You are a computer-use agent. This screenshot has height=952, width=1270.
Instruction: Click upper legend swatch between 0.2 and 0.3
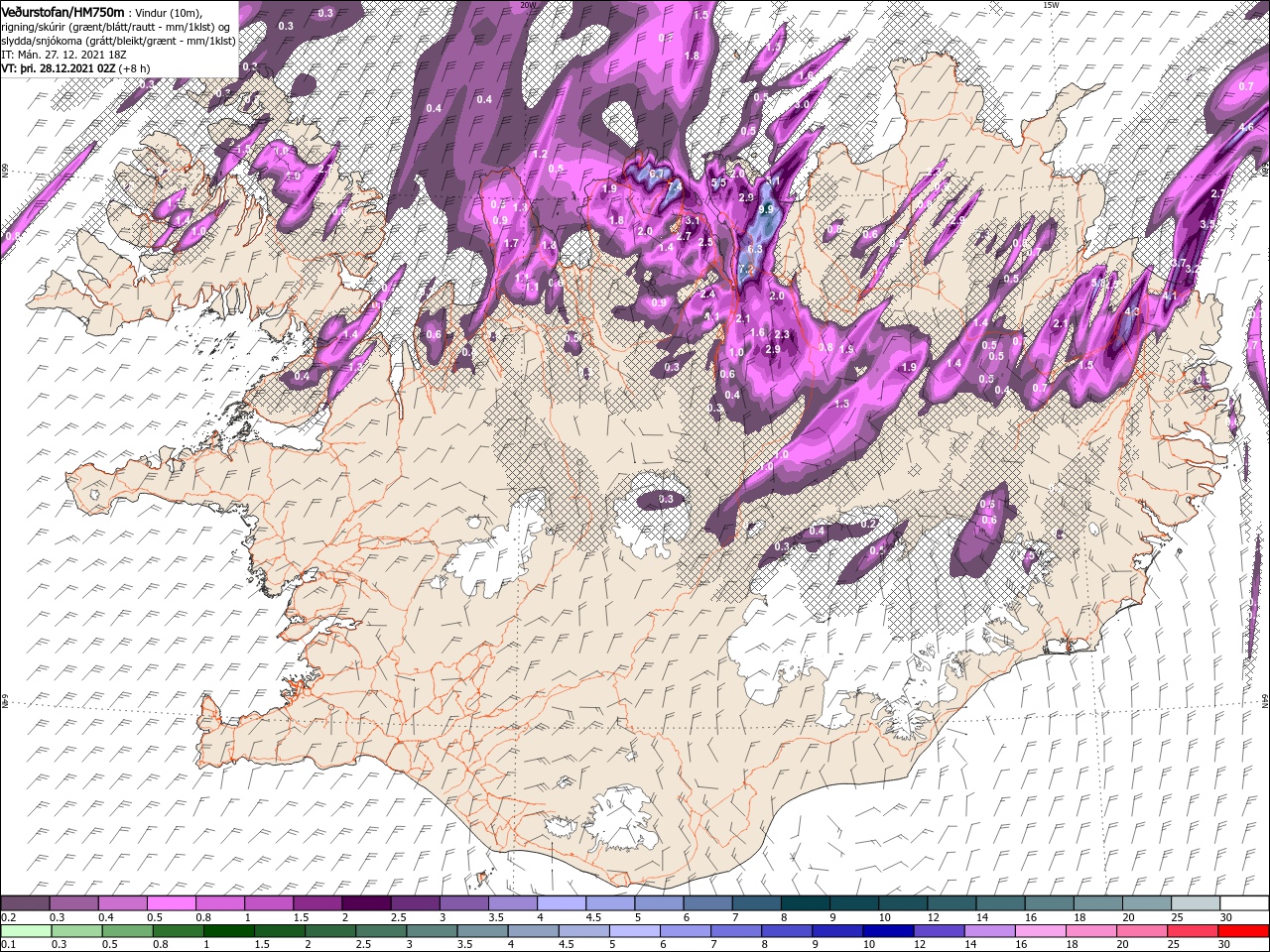coord(25,903)
